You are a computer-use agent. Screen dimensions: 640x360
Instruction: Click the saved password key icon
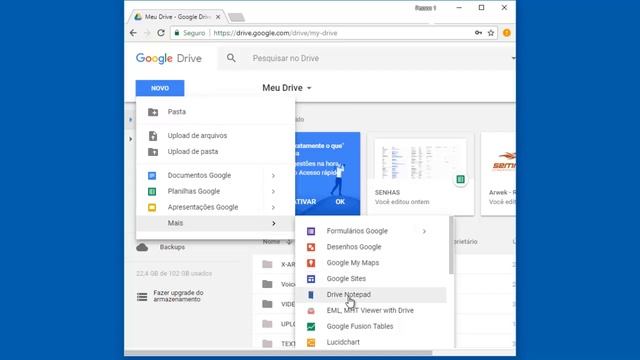click(x=478, y=33)
